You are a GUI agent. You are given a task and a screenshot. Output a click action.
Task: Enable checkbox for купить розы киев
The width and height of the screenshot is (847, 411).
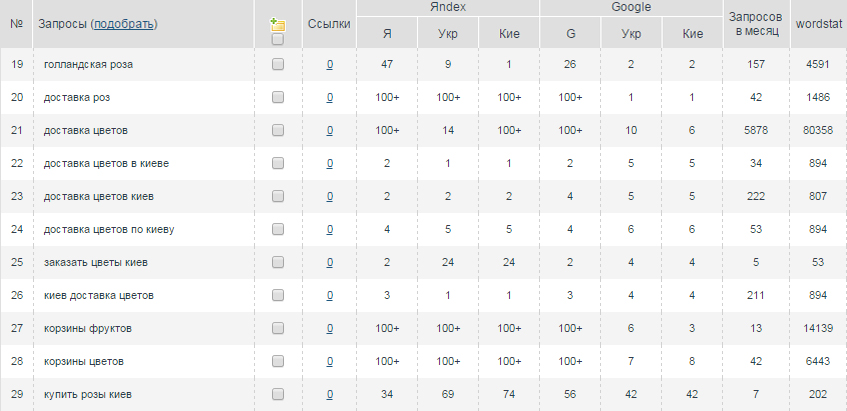[x=278, y=394]
